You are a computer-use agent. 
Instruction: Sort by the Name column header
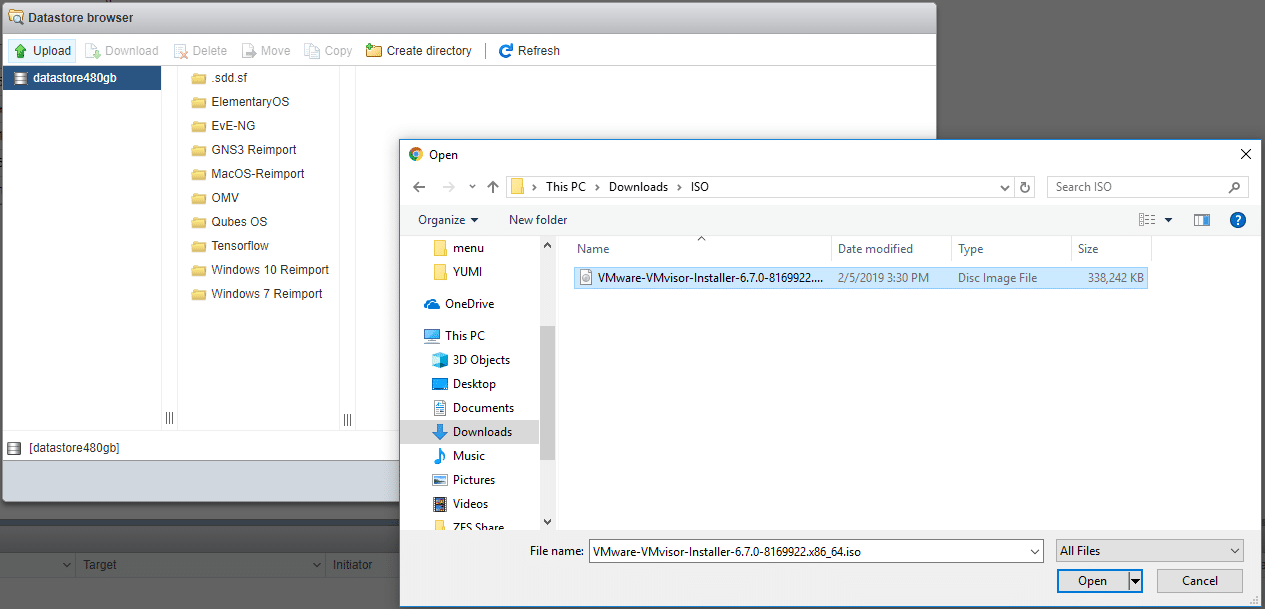(702, 249)
